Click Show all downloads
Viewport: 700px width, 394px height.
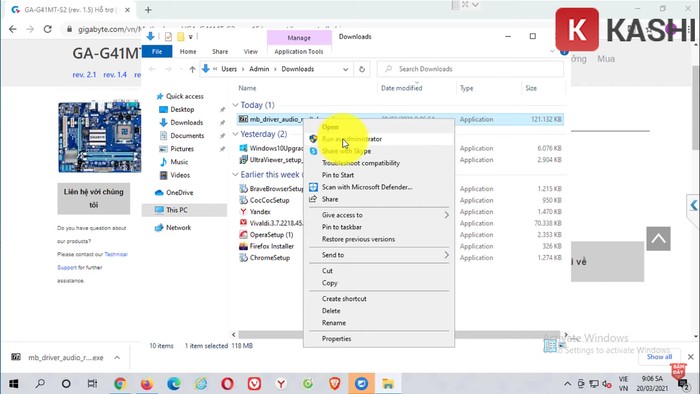point(659,357)
